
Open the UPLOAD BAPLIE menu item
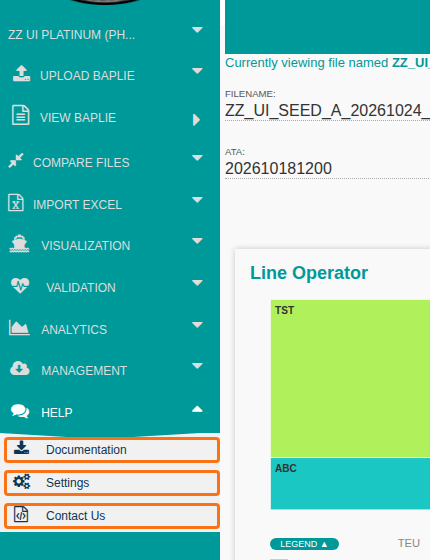(x=88, y=76)
